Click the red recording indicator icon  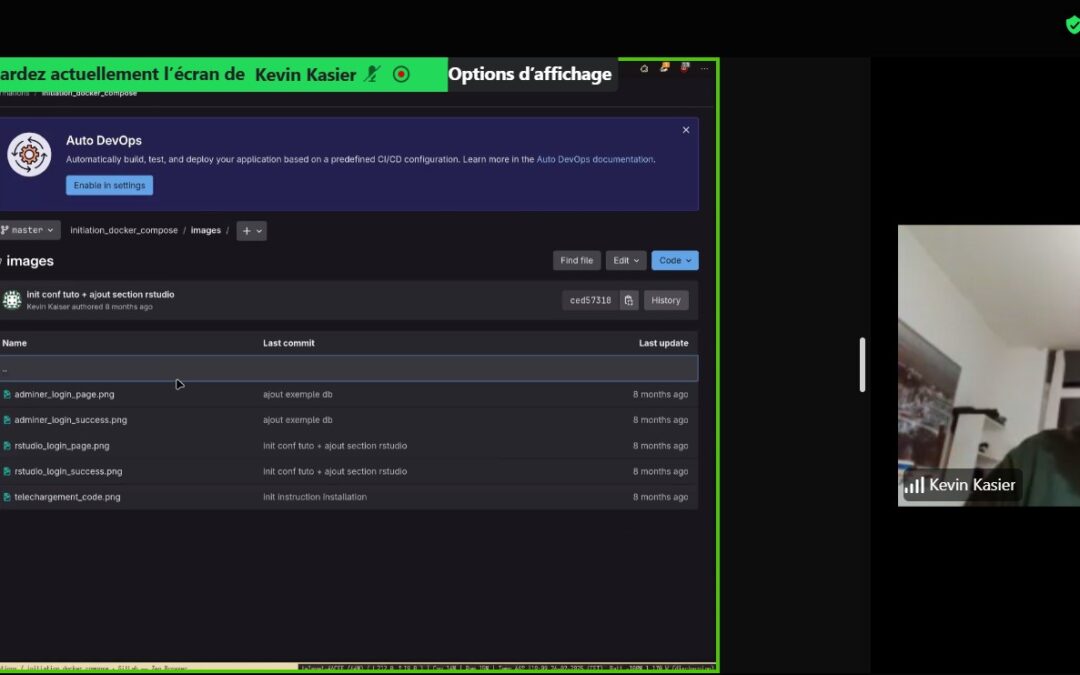(x=401, y=74)
